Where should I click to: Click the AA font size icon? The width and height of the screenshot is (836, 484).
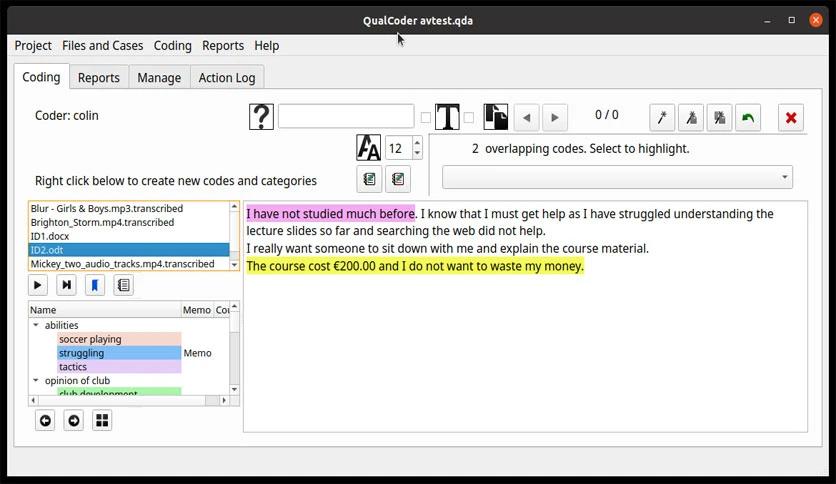[368, 148]
